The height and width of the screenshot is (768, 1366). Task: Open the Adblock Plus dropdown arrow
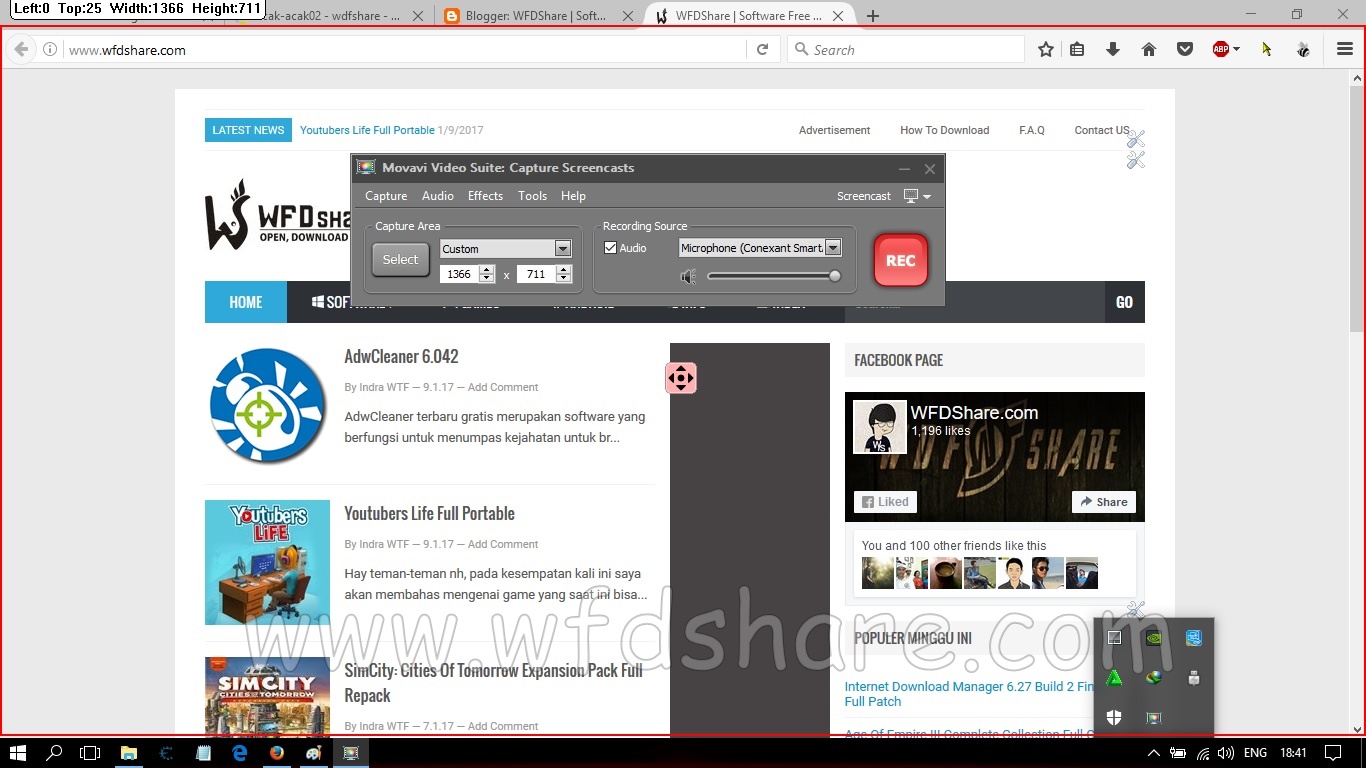(x=1237, y=49)
